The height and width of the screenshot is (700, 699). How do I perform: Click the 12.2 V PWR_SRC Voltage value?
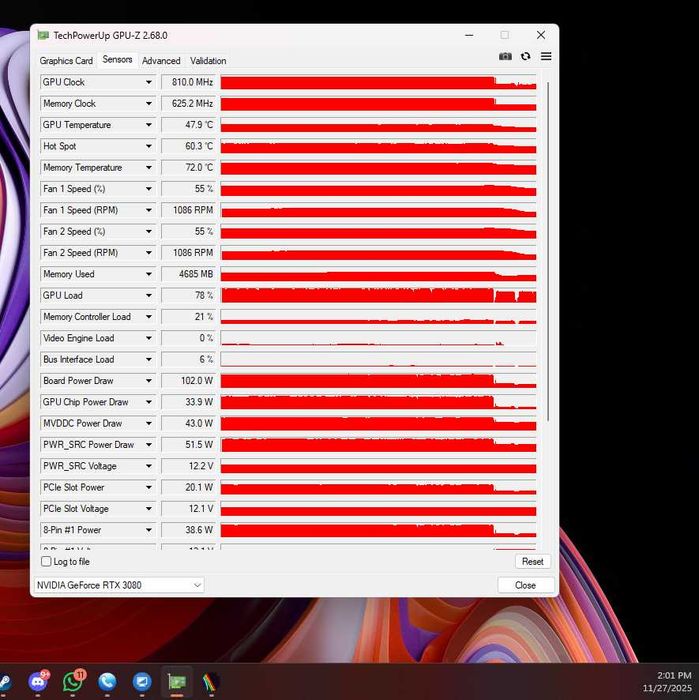coord(188,466)
